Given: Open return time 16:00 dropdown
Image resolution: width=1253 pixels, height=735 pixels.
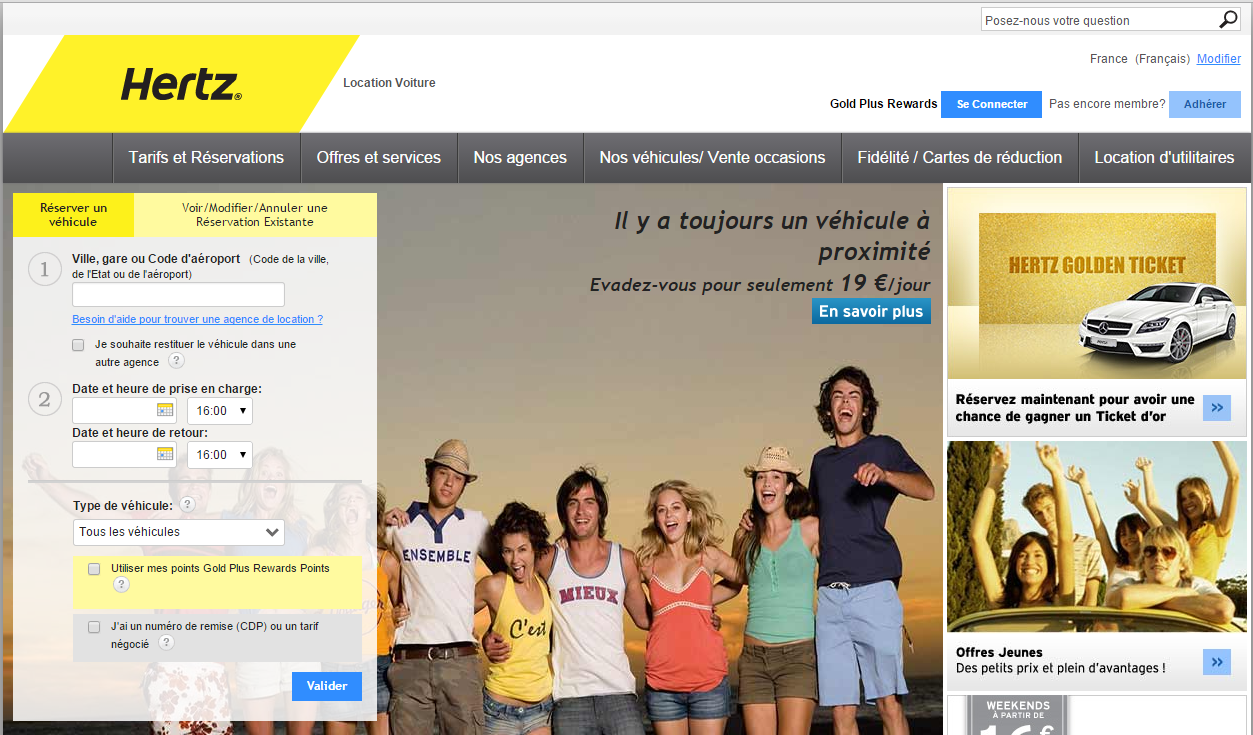Looking at the screenshot, I should point(220,455).
